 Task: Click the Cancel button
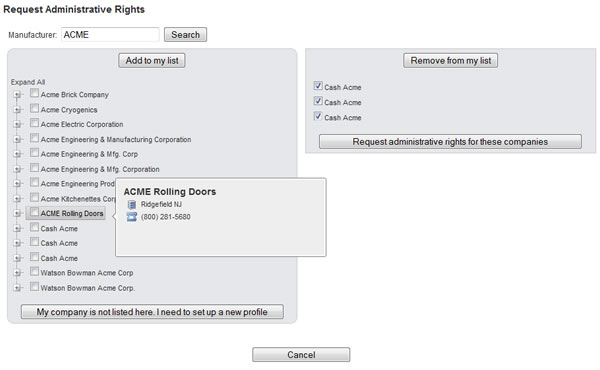301,355
